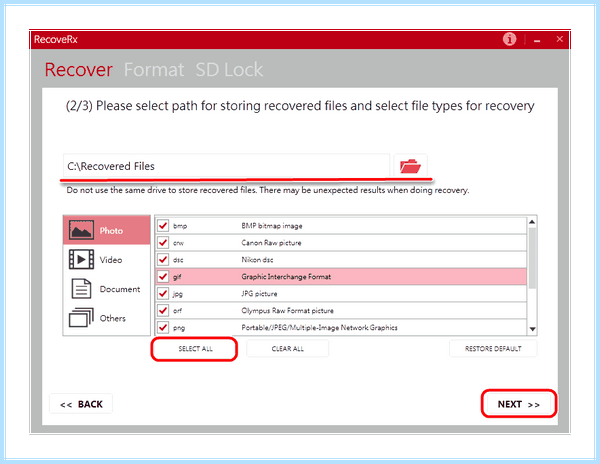Viewport: 600px width, 464px height.
Task: Toggle the jpg checkbox
Action: point(163,293)
